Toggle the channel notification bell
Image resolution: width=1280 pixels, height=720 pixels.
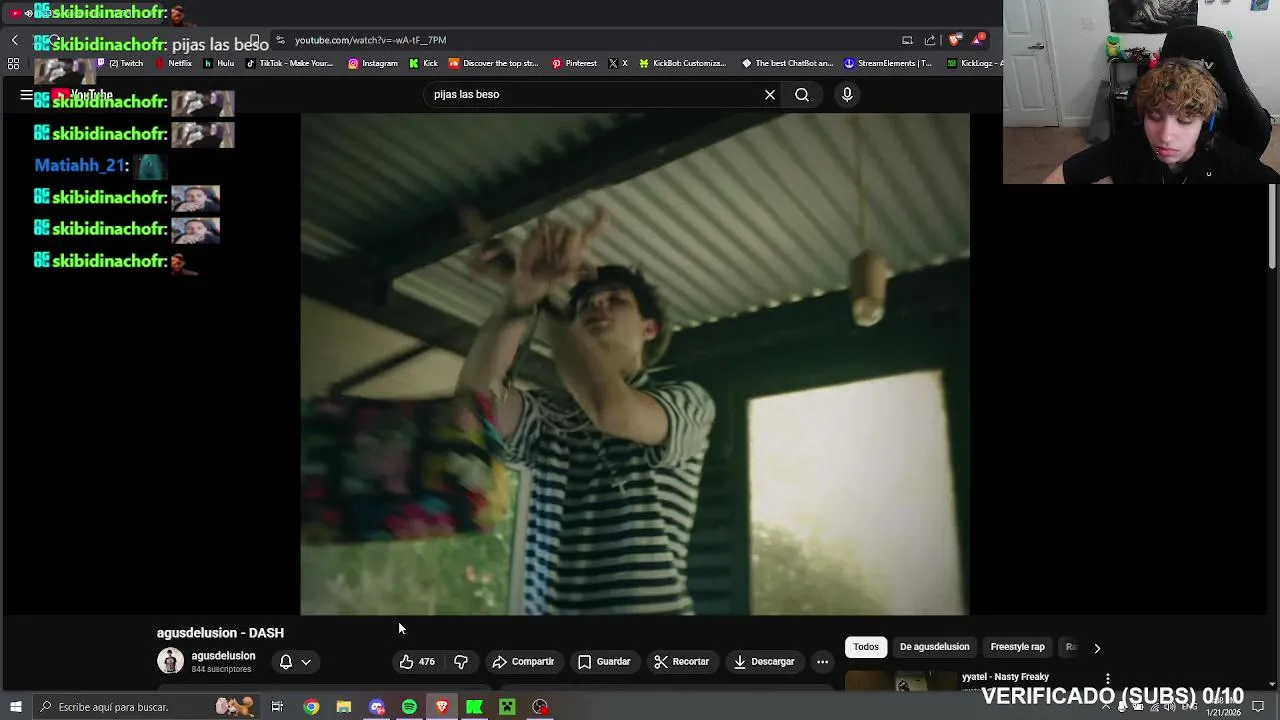[286, 661]
